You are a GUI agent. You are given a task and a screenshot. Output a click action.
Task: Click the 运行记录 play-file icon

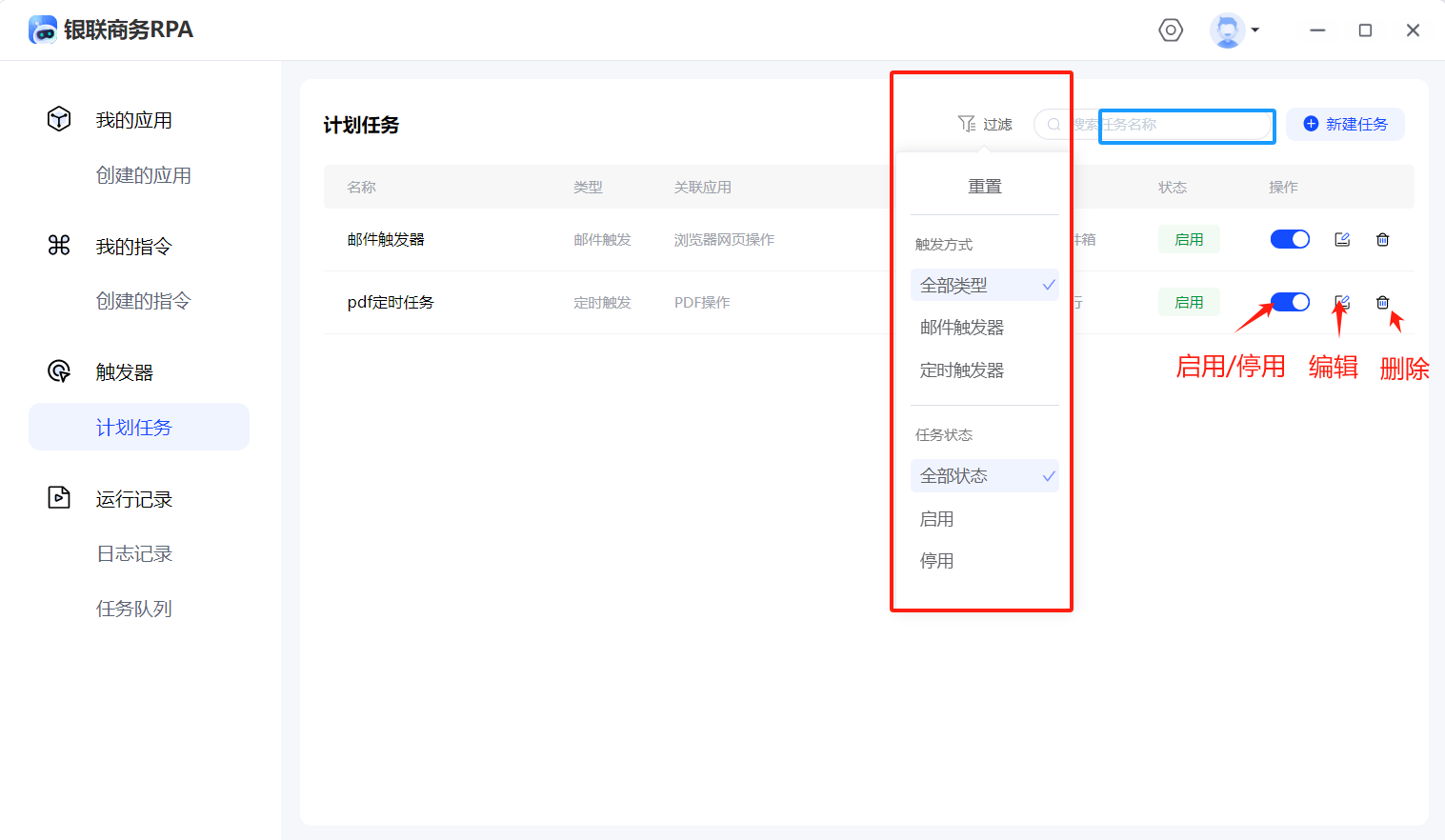pyautogui.click(x=59, y=497)
